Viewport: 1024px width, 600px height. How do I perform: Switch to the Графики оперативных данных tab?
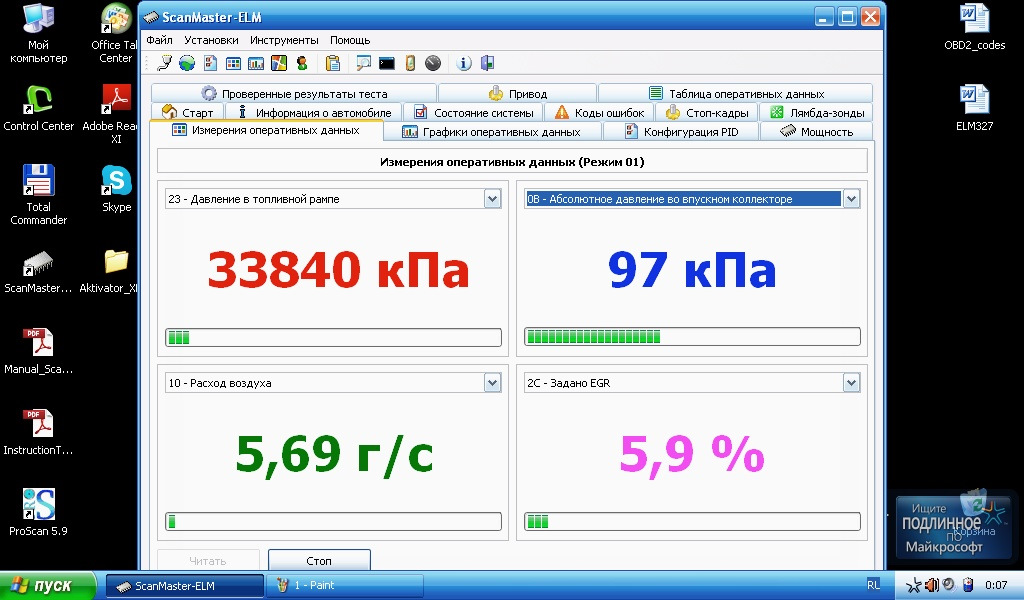click(x=492, y=132)
